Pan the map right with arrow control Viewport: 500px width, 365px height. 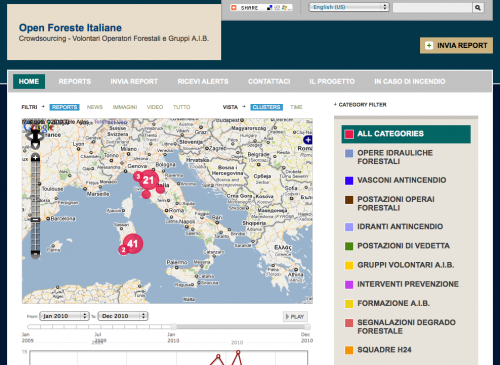[41, 137]
